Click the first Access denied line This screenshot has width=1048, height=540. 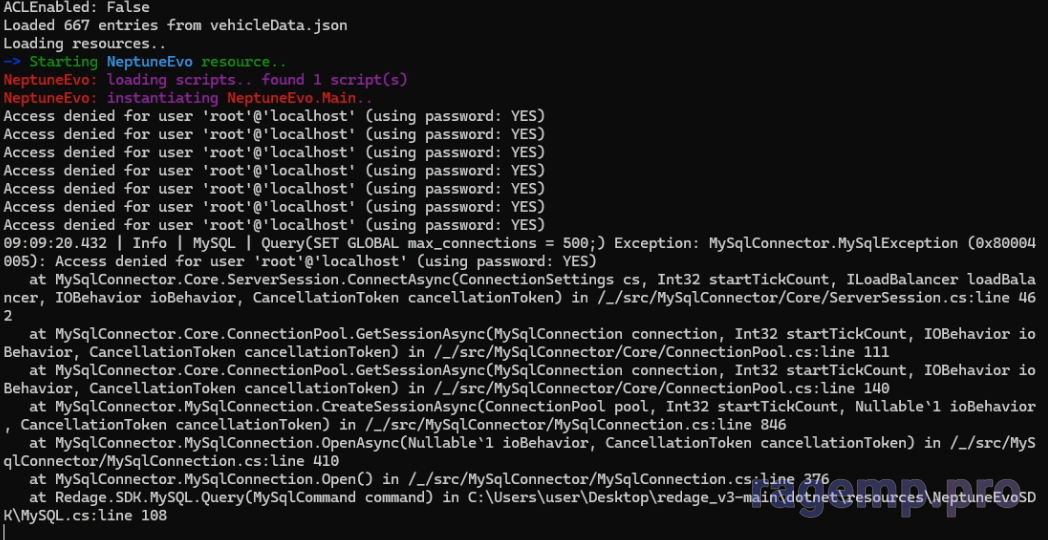(274, 116)
